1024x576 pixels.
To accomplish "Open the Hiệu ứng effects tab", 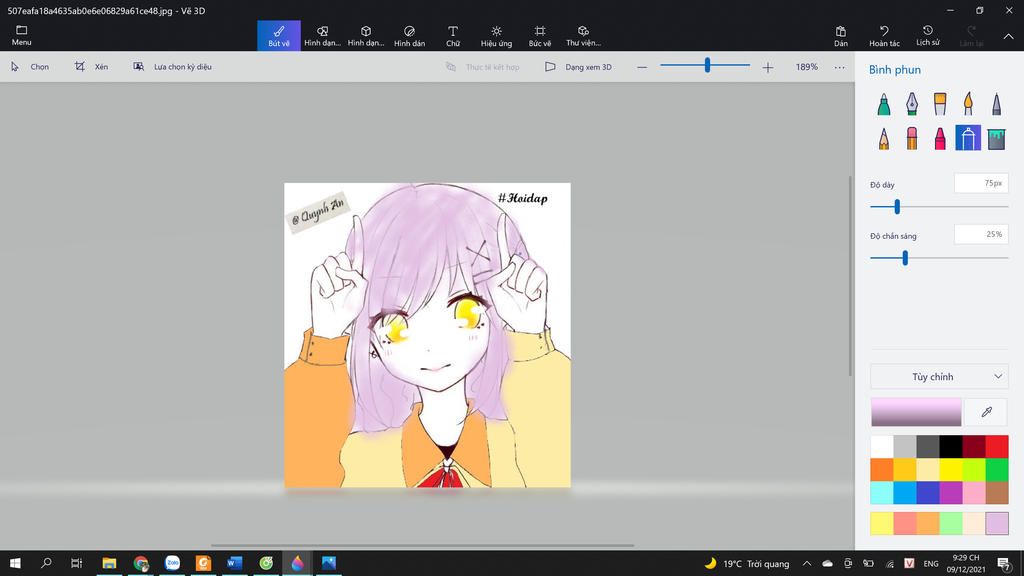I will (x=496, y=35).
